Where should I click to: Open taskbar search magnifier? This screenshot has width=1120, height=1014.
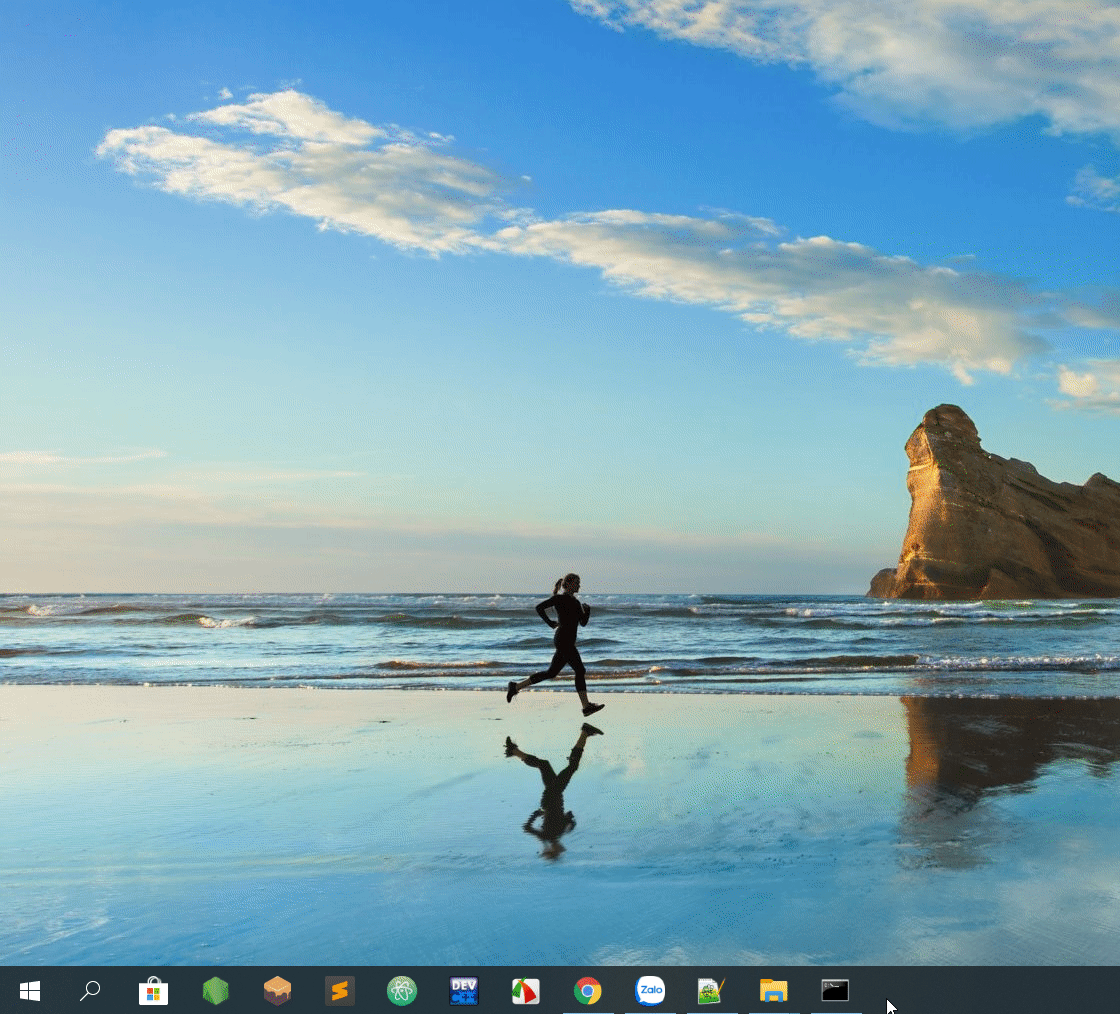[x=91, y=990]
